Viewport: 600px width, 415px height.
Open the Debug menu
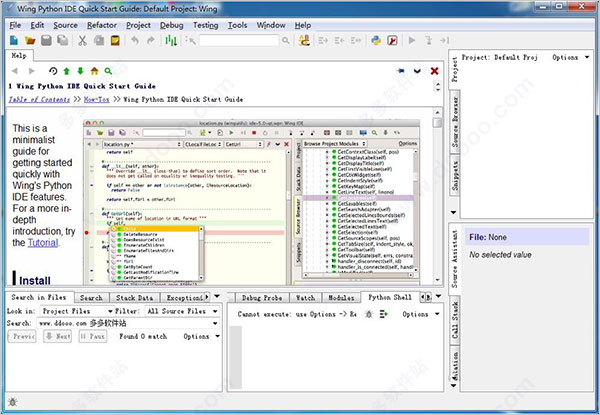[171, 25]
